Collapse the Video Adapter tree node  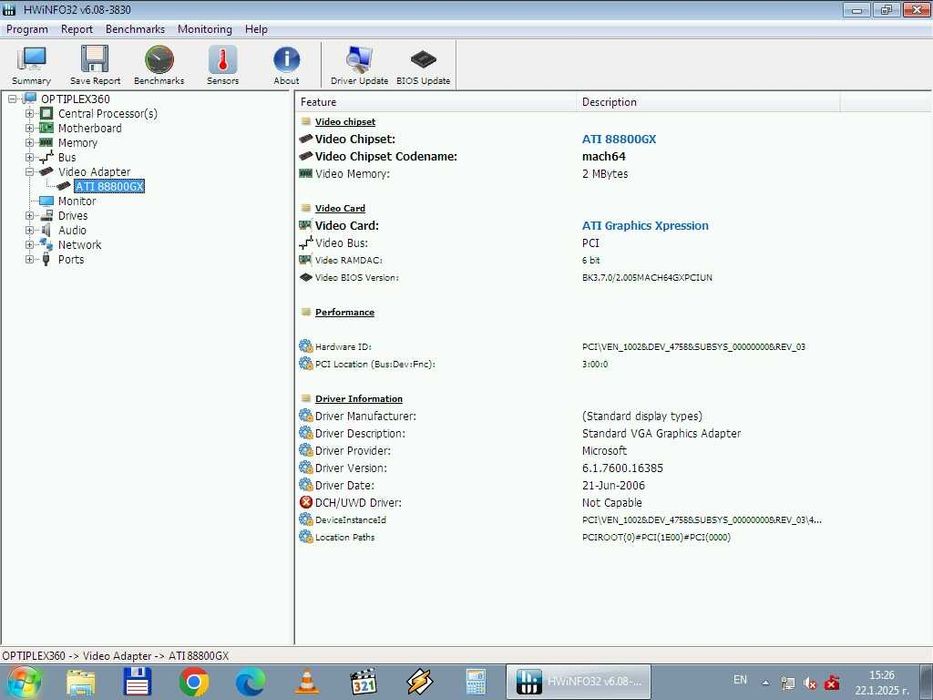coord(29,171)
